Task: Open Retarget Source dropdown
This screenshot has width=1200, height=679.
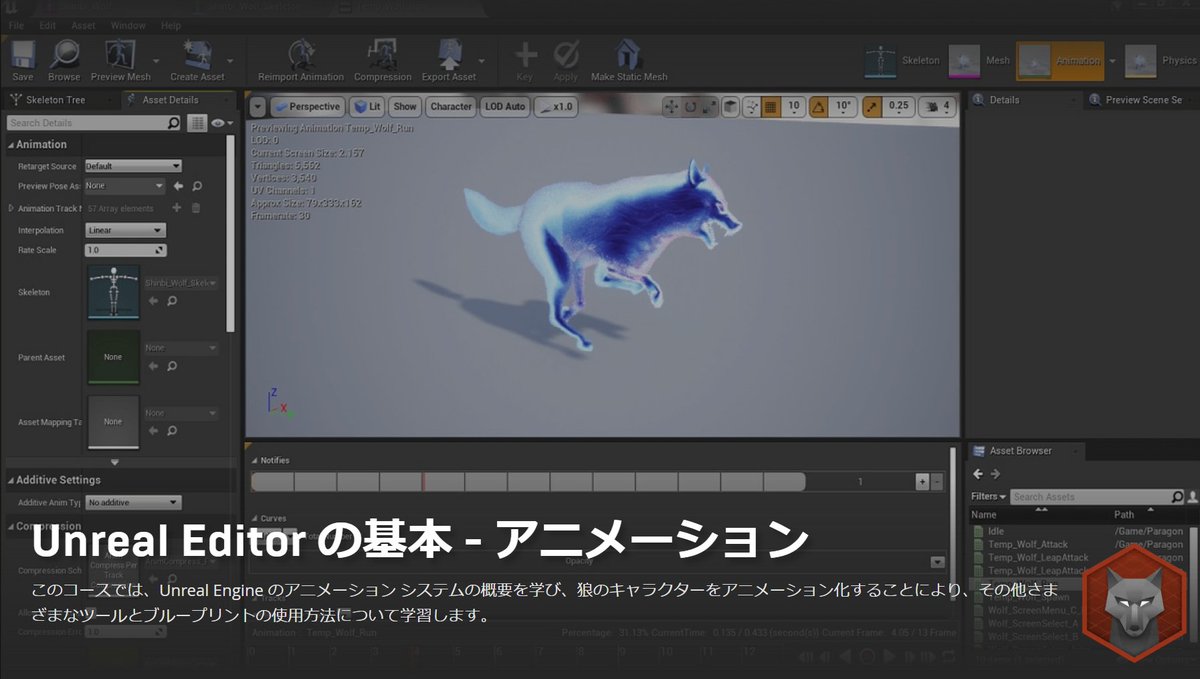Action: click(x=133, y=166)
